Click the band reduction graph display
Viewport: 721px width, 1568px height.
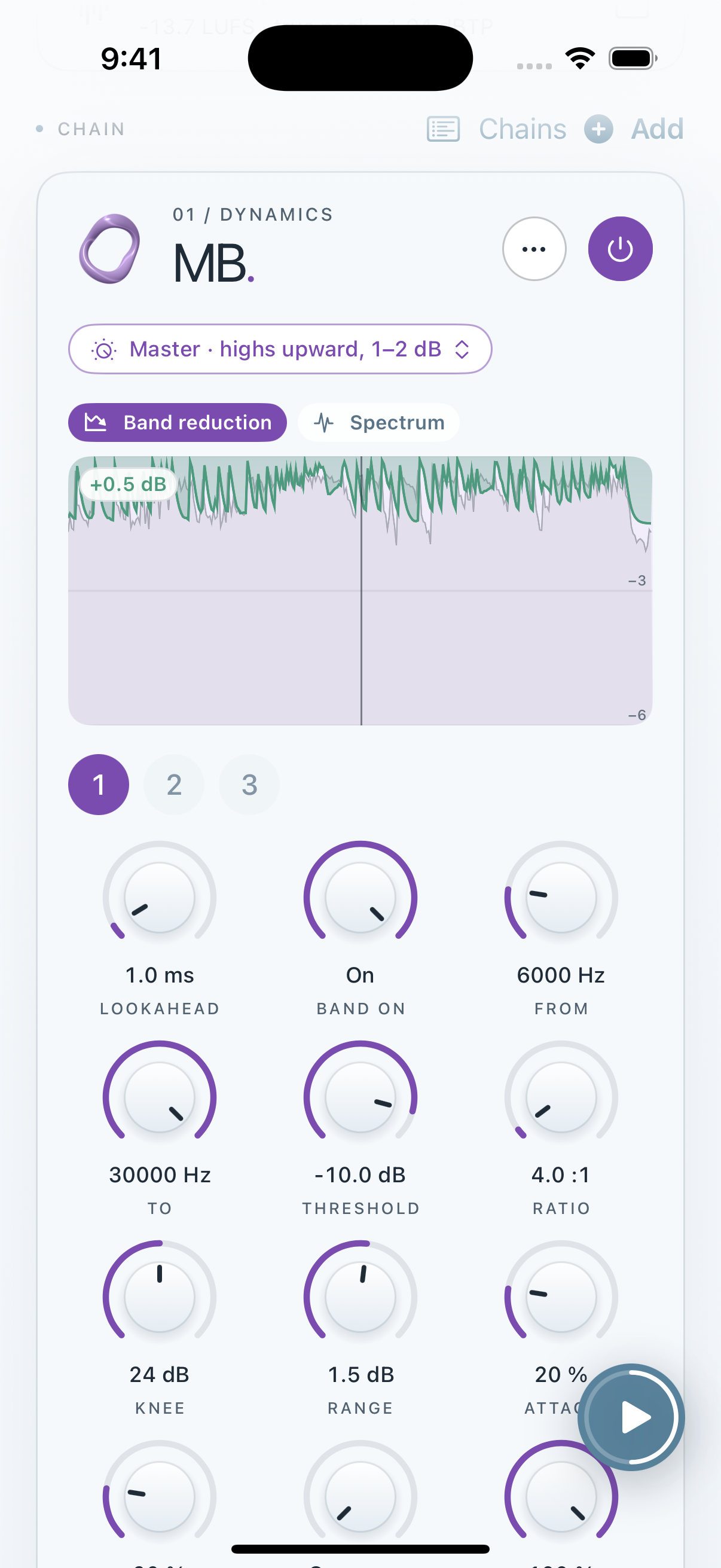point(360,590)
